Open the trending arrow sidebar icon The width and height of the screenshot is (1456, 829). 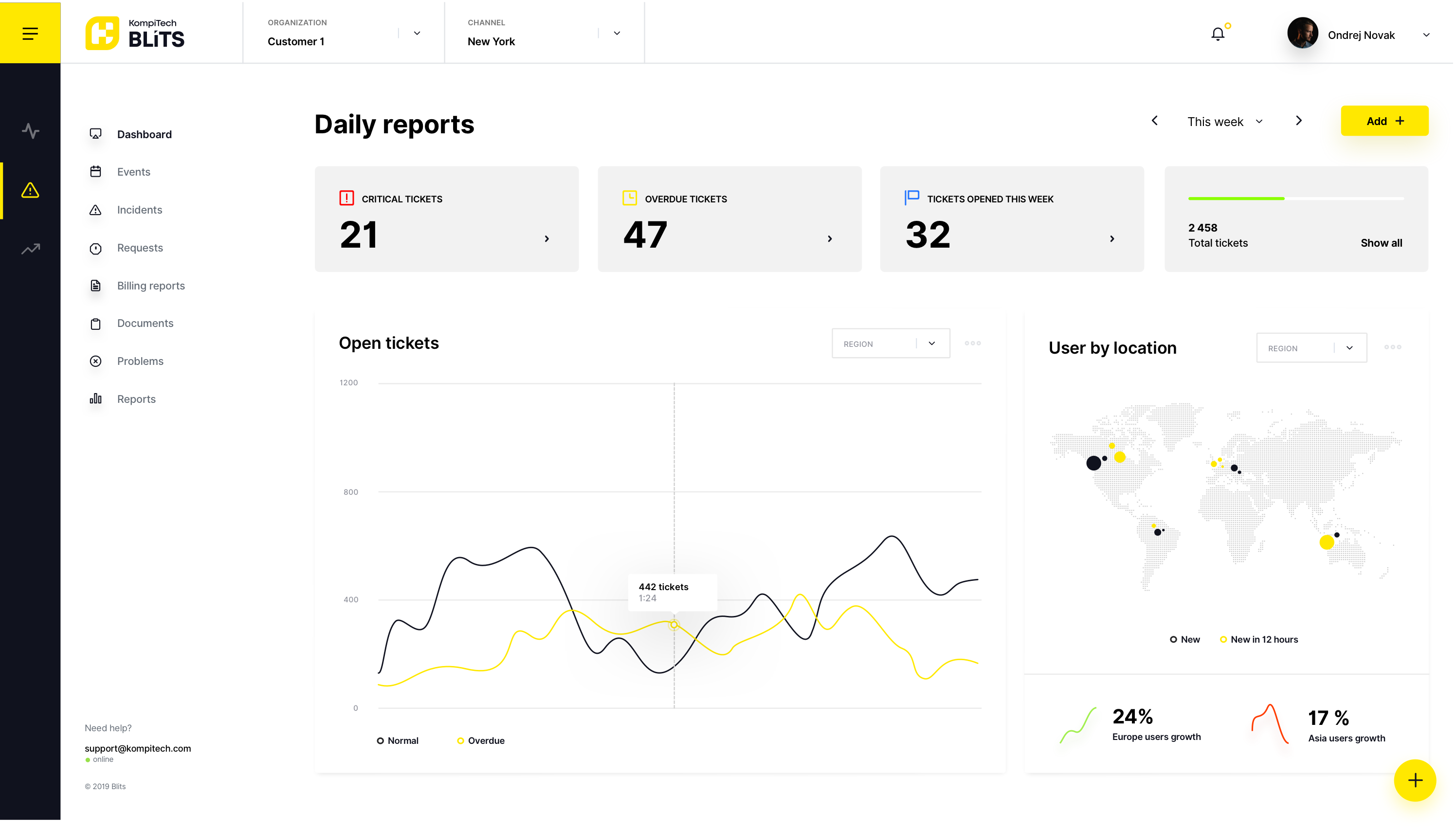click(30, 249)
